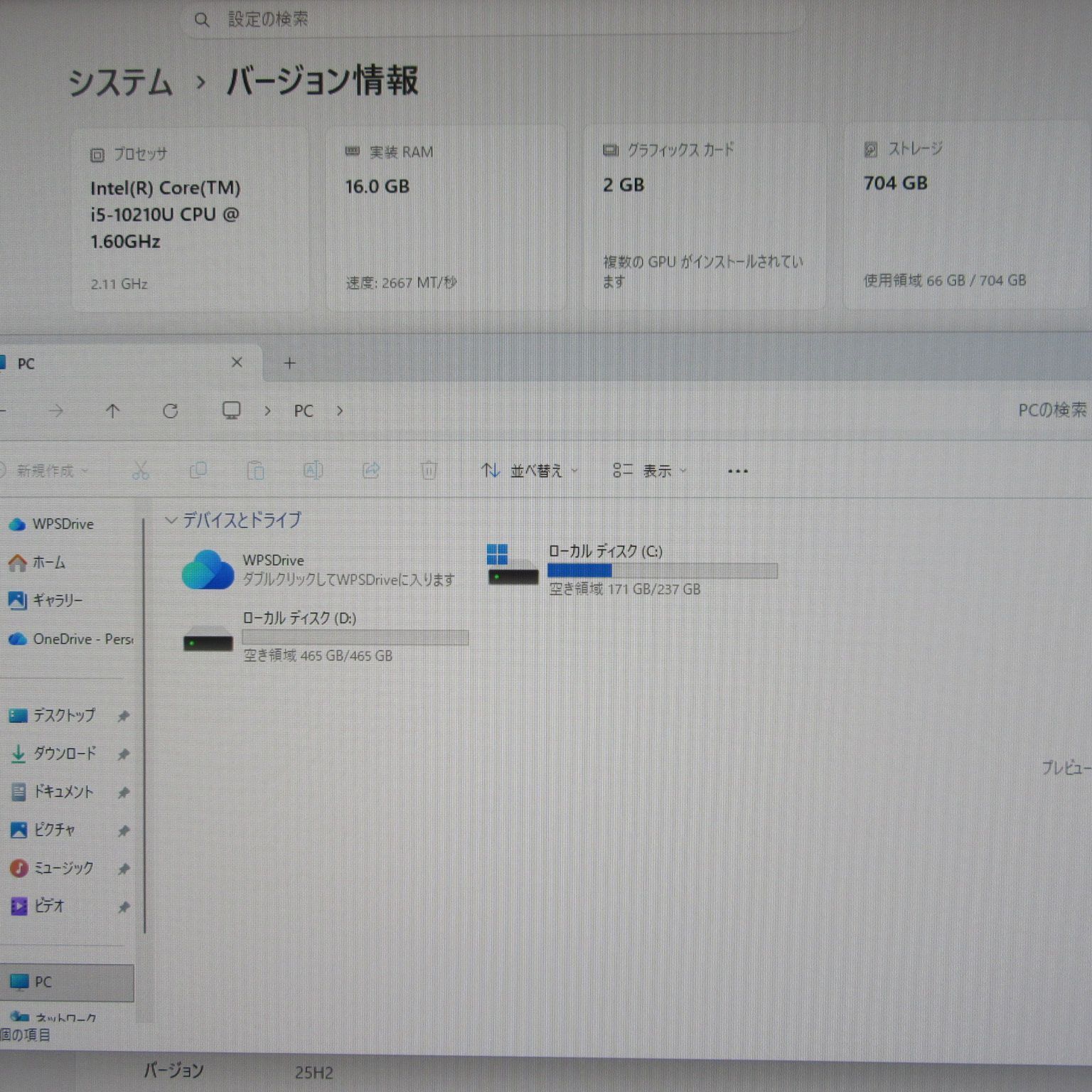Viewport: 1092px width, 1092px height.
Task: Open the 表示 view dropdown
Action: (x=650, y=471)
